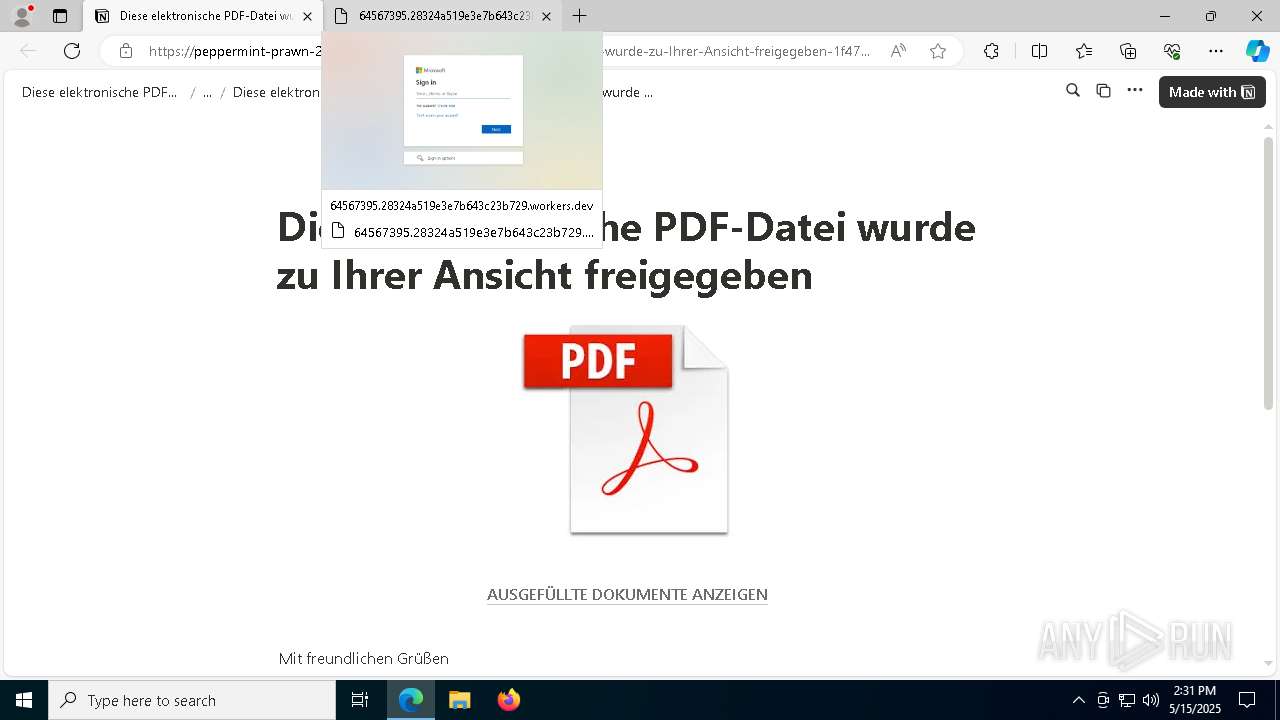Open split screen view

pyautogui.click(x=1039, y=51)
